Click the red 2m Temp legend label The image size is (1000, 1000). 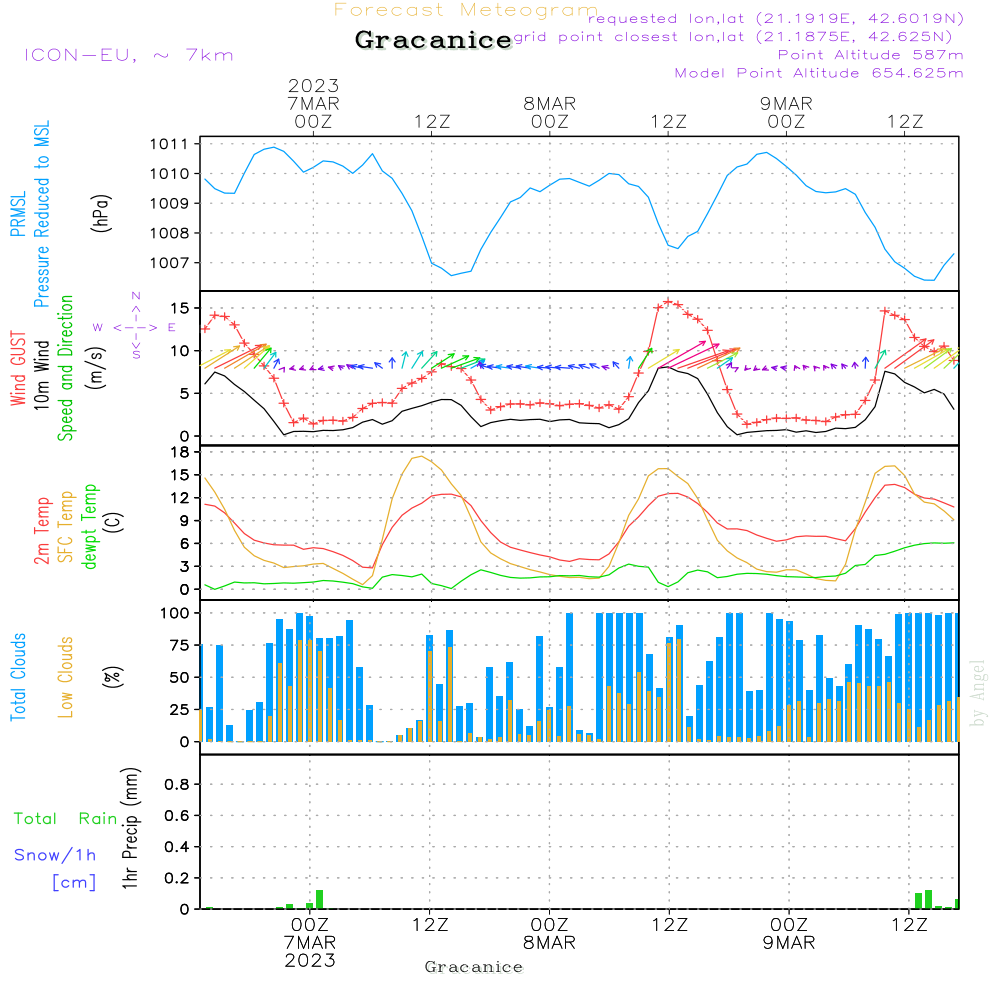click(41, 531)
